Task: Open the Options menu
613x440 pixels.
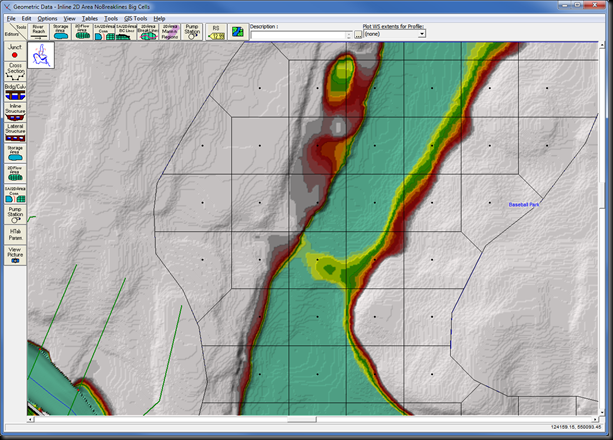Action: (47, 18)
